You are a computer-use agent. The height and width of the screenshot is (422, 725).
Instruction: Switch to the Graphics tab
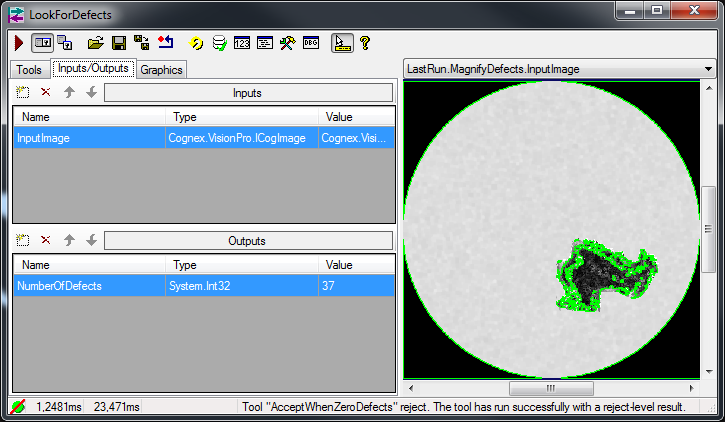coord(161,70)
